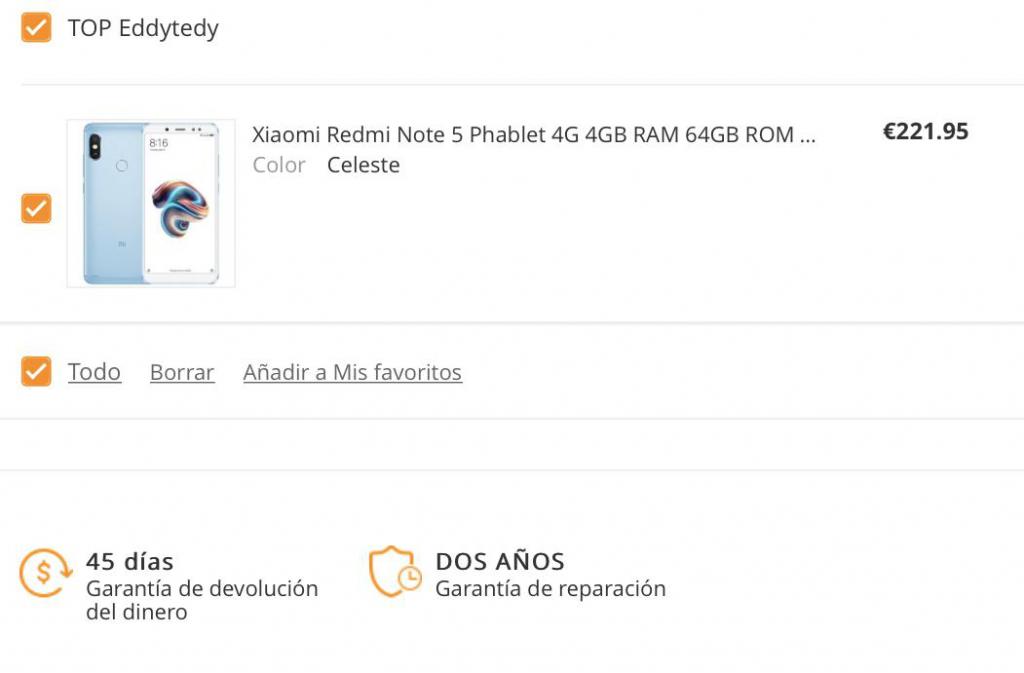The width and height of the screenshot is (1024, 673).
Task: Click Garantía de devolución del dinero text
Action: coord(202,600)
